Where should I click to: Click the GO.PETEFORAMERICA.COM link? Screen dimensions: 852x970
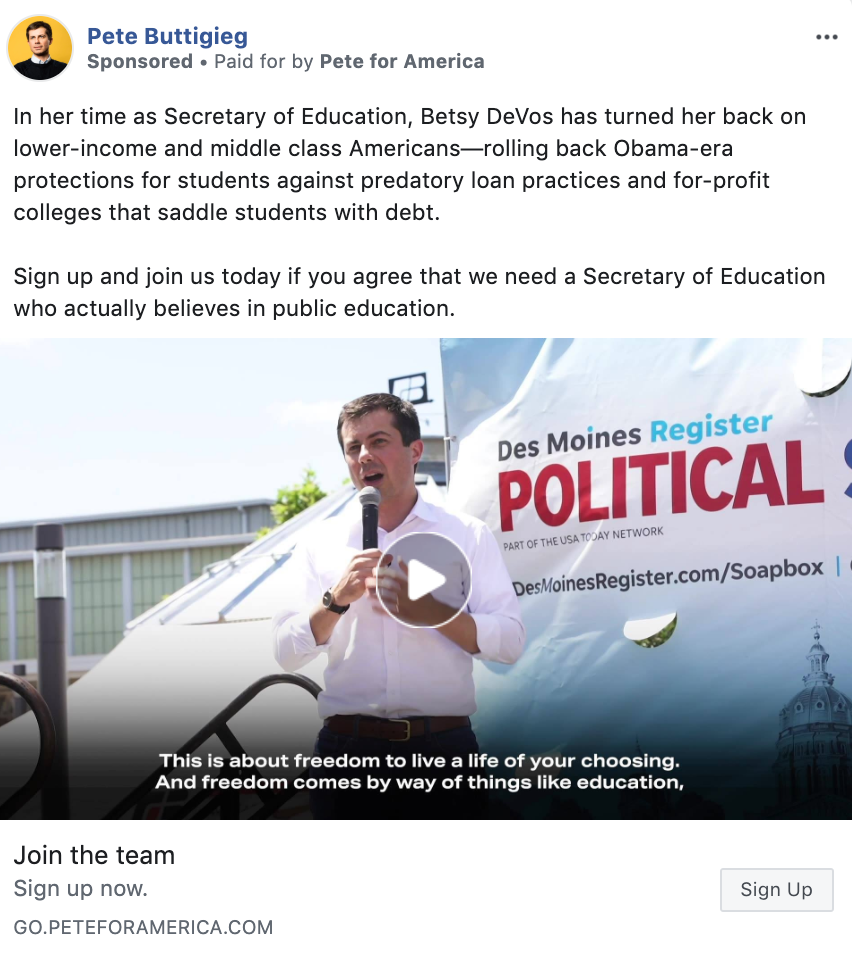[143, 927]
